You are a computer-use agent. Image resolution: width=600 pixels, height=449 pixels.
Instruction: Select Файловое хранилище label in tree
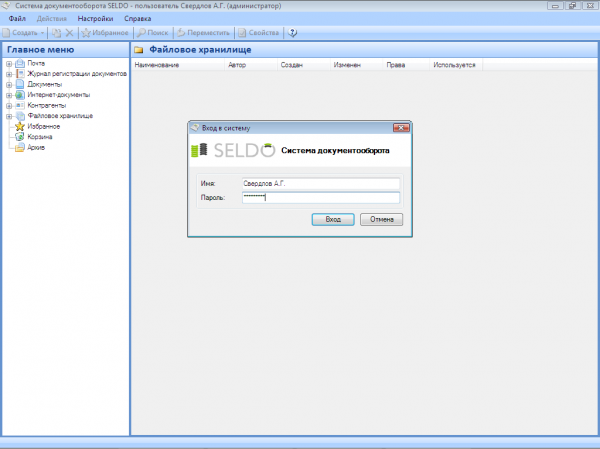pyautogui.click(x=60, y=116)
